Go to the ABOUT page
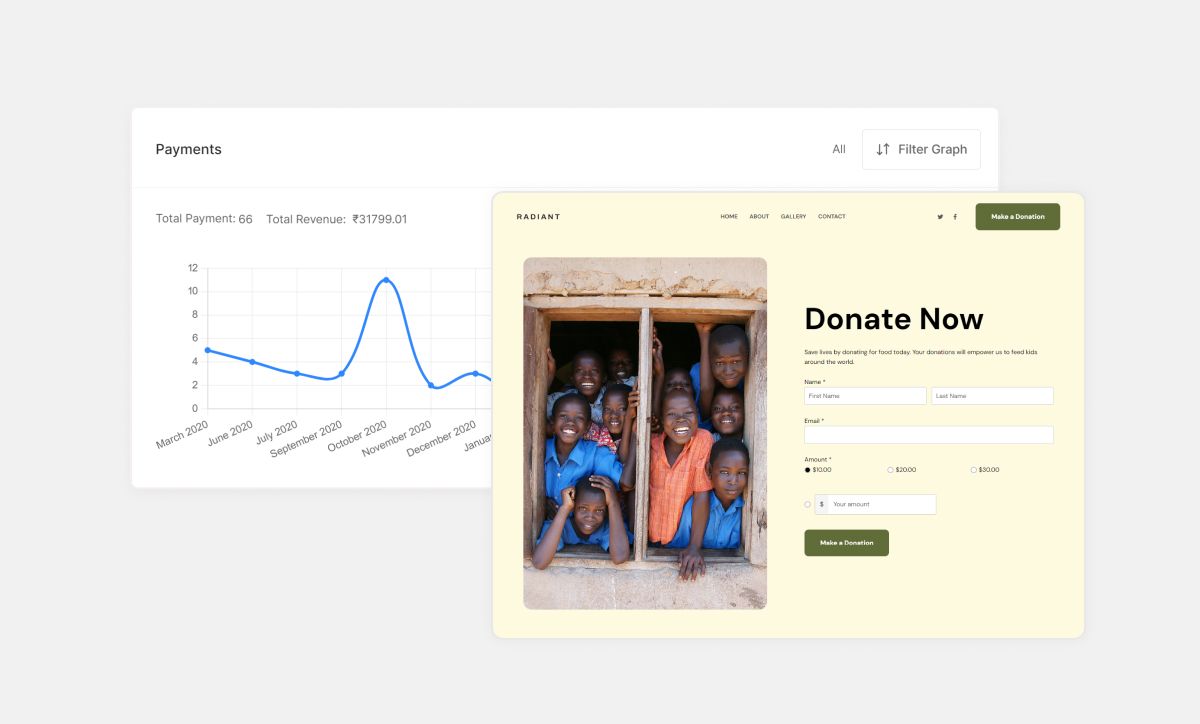1200x724 pixels. pos(759,217)
